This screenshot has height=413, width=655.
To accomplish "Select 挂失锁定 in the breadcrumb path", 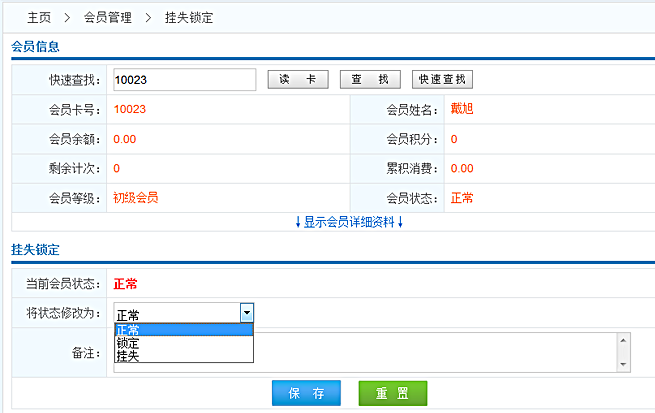I will coord(188,18).
